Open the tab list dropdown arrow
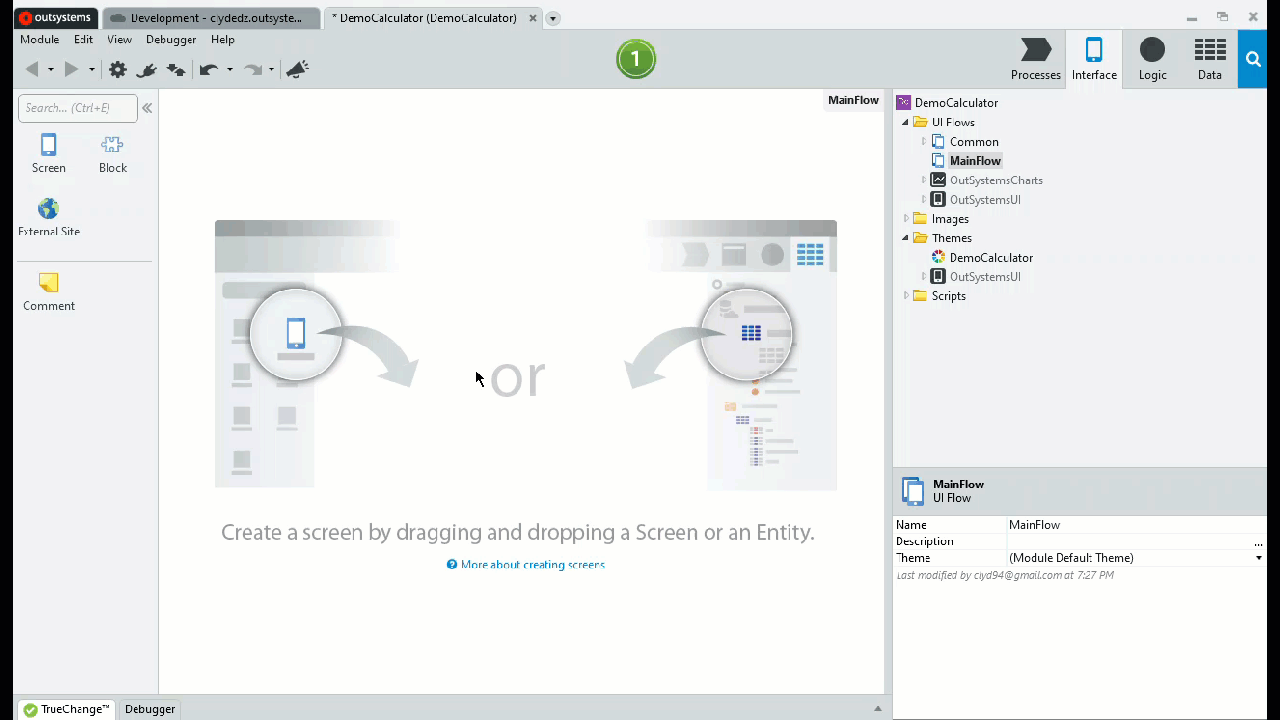 [553, 18]
